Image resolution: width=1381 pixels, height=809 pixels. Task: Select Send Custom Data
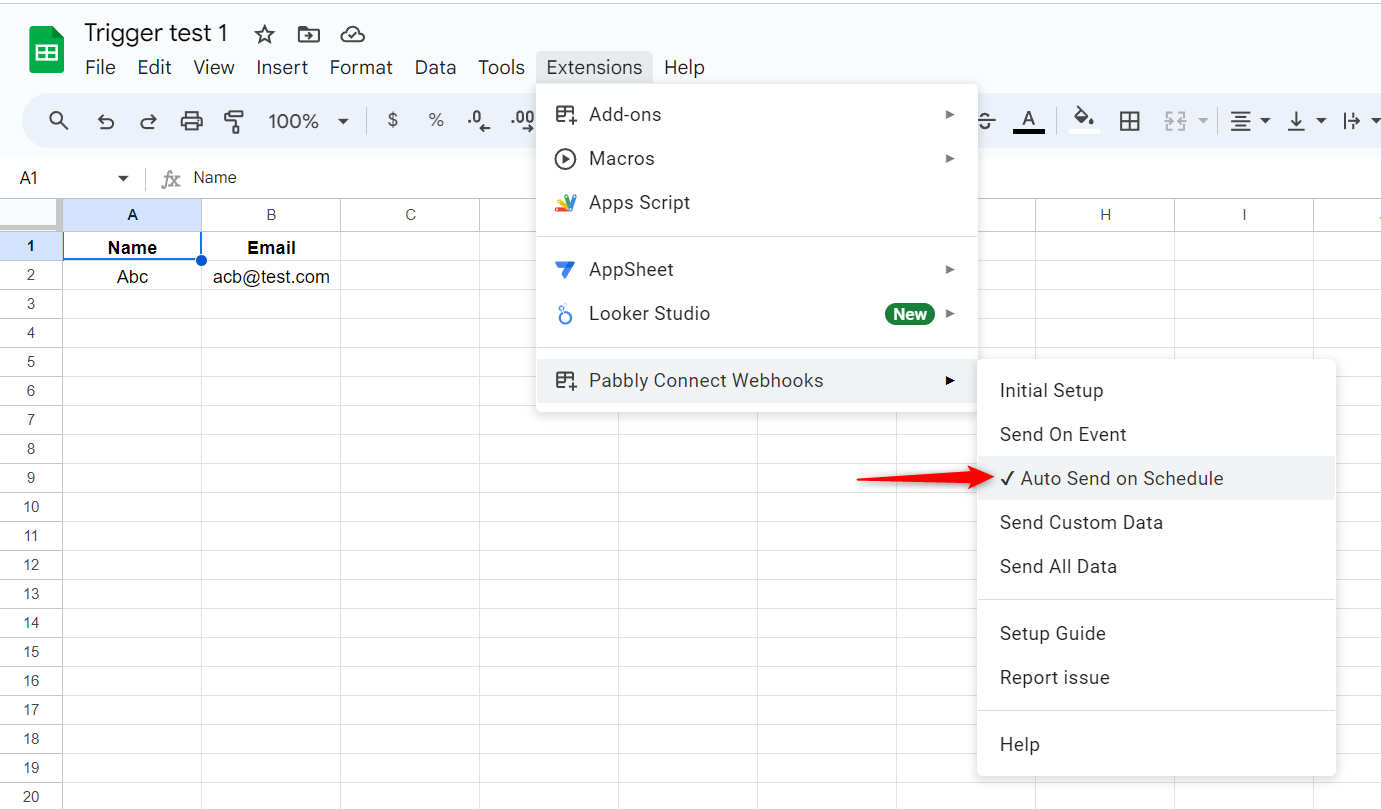click(1156, 523)
